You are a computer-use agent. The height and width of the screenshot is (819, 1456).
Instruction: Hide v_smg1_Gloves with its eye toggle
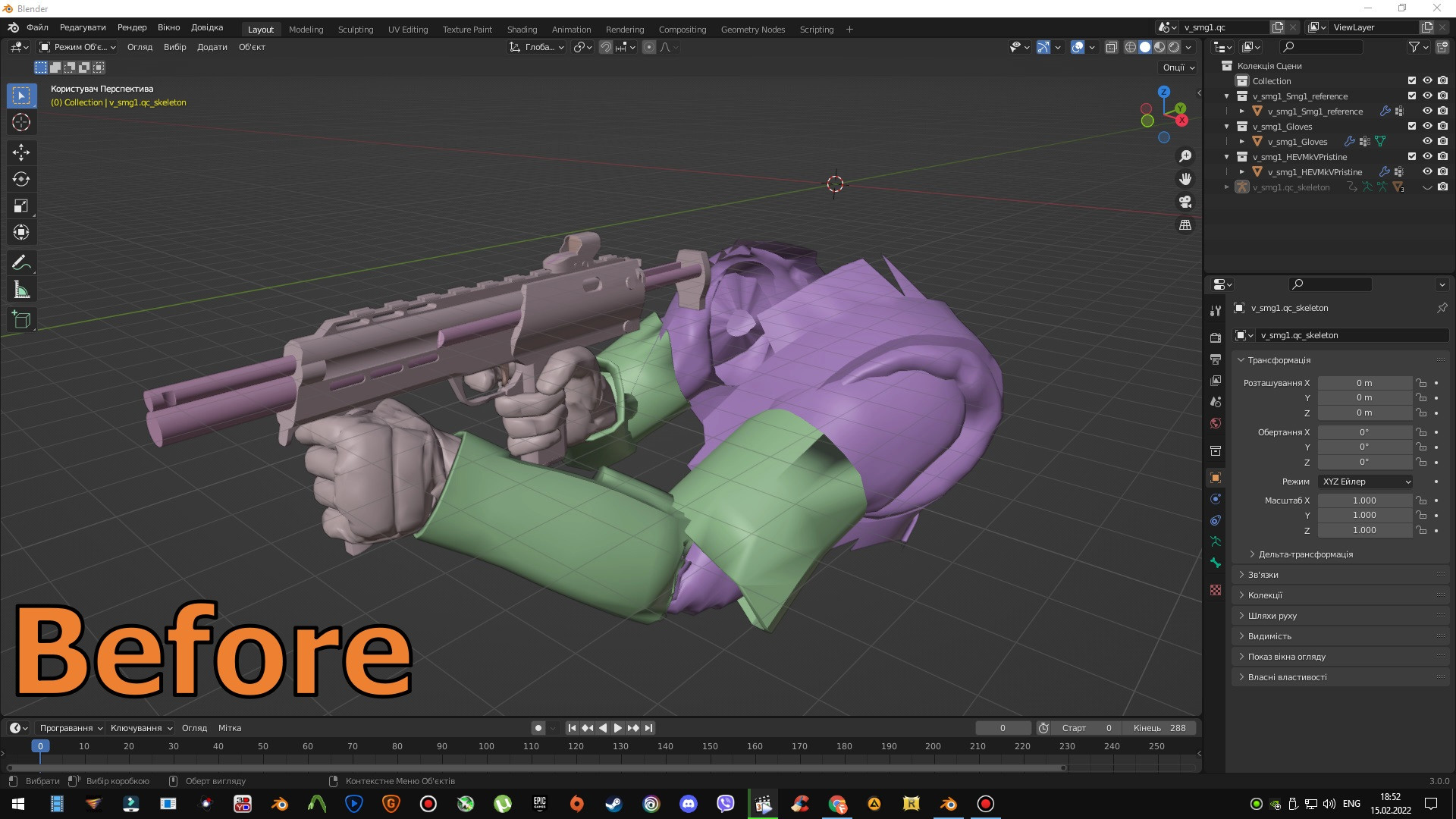pyautogui.click(x=1427, y=141)
